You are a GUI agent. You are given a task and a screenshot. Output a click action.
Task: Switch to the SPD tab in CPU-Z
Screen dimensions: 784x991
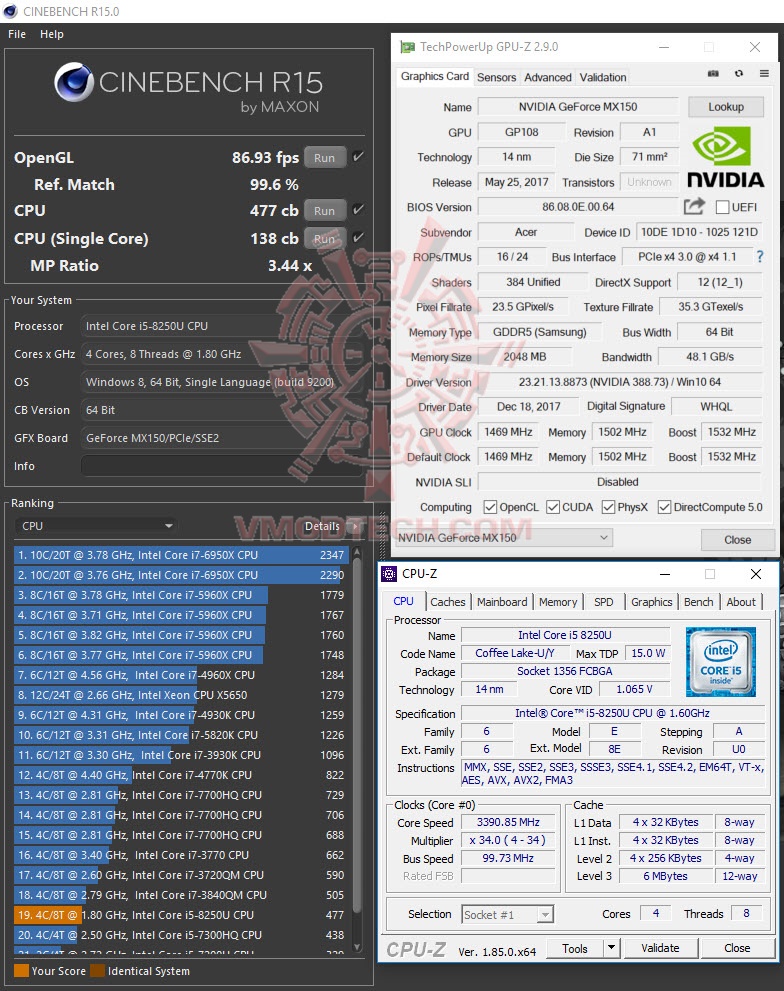click(604, 602)
